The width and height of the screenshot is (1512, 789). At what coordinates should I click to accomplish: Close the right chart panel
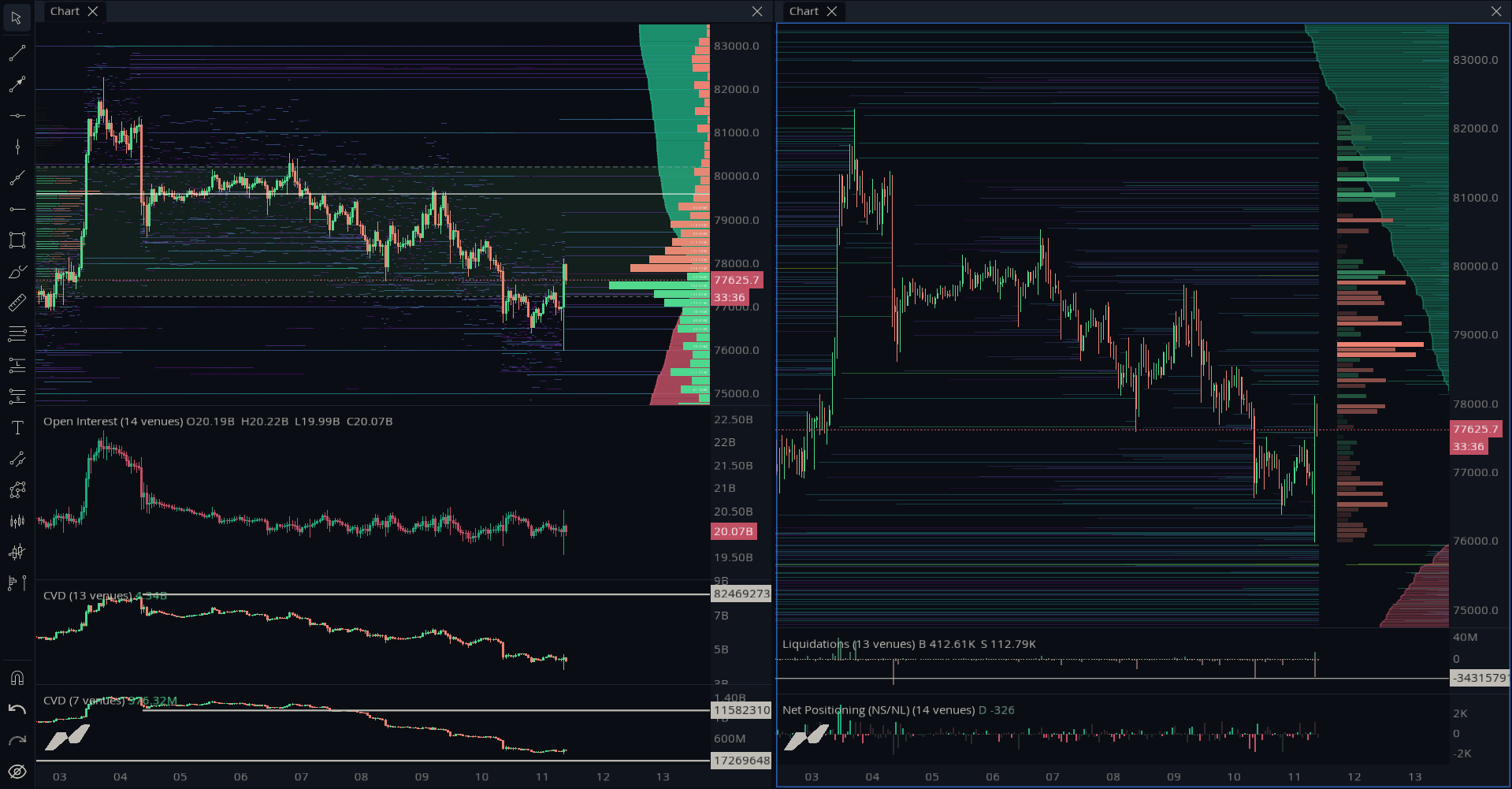[1496, 11]
